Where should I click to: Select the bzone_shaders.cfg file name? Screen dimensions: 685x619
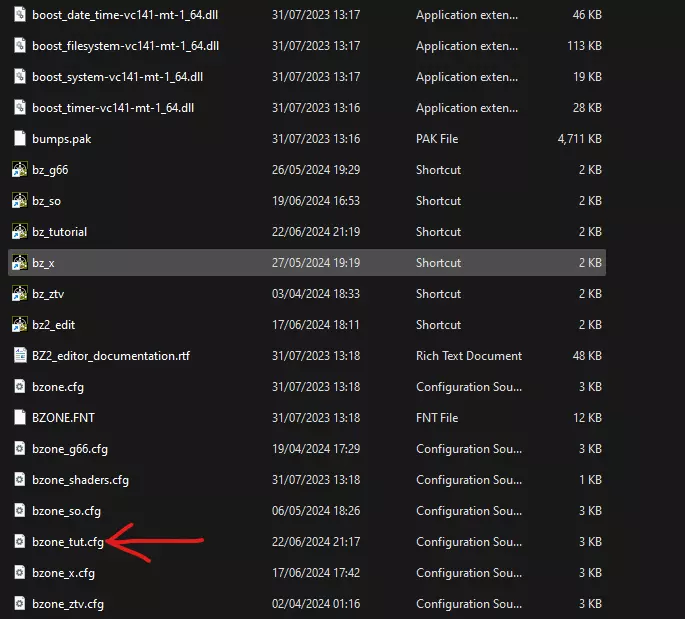(x=80, y=480)
